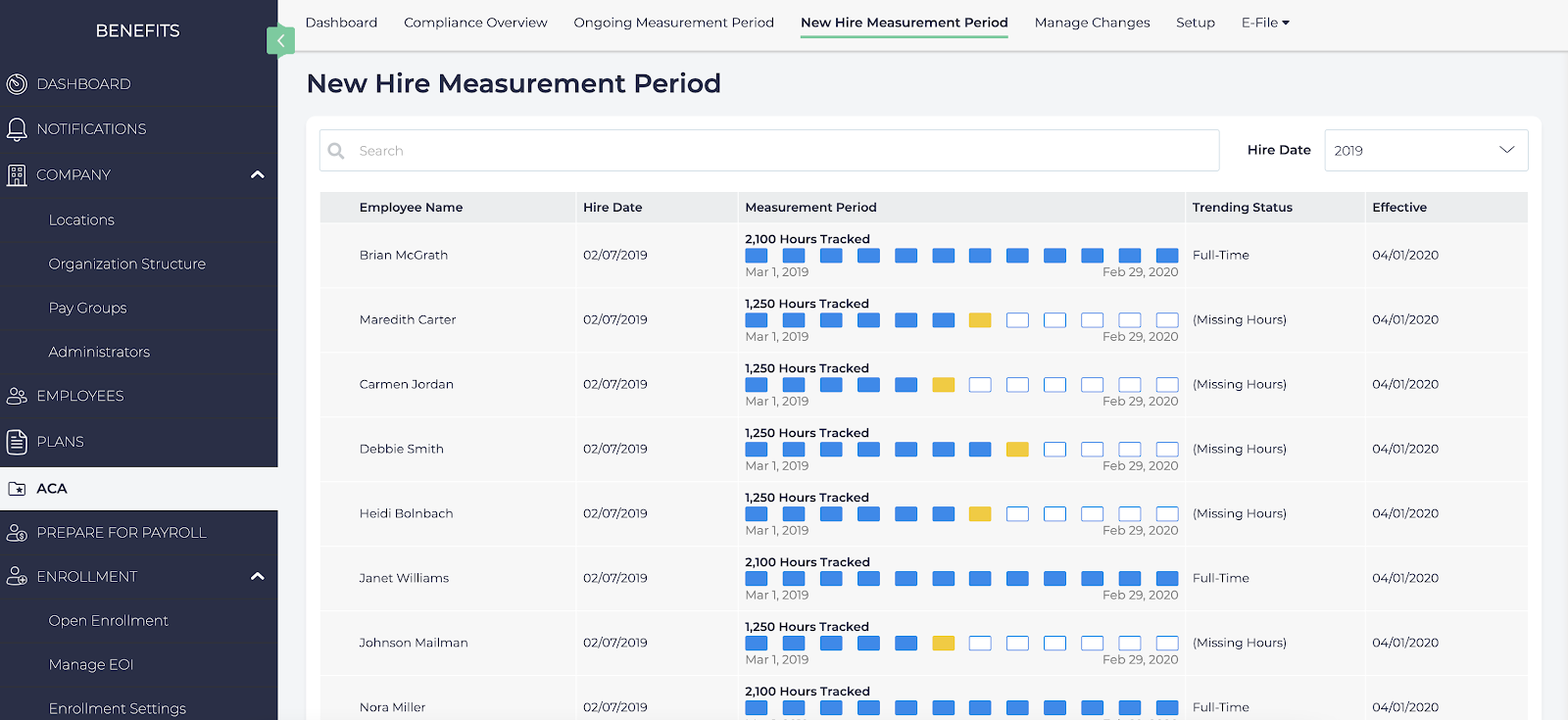
Task: Click the search magnifier icon
Action: 336,151
